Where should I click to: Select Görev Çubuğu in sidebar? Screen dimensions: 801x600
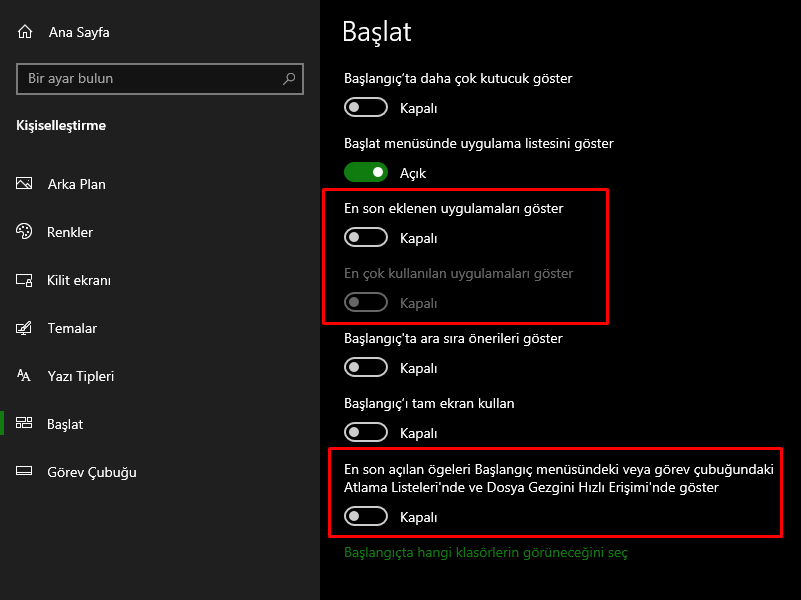click(91, 472)
